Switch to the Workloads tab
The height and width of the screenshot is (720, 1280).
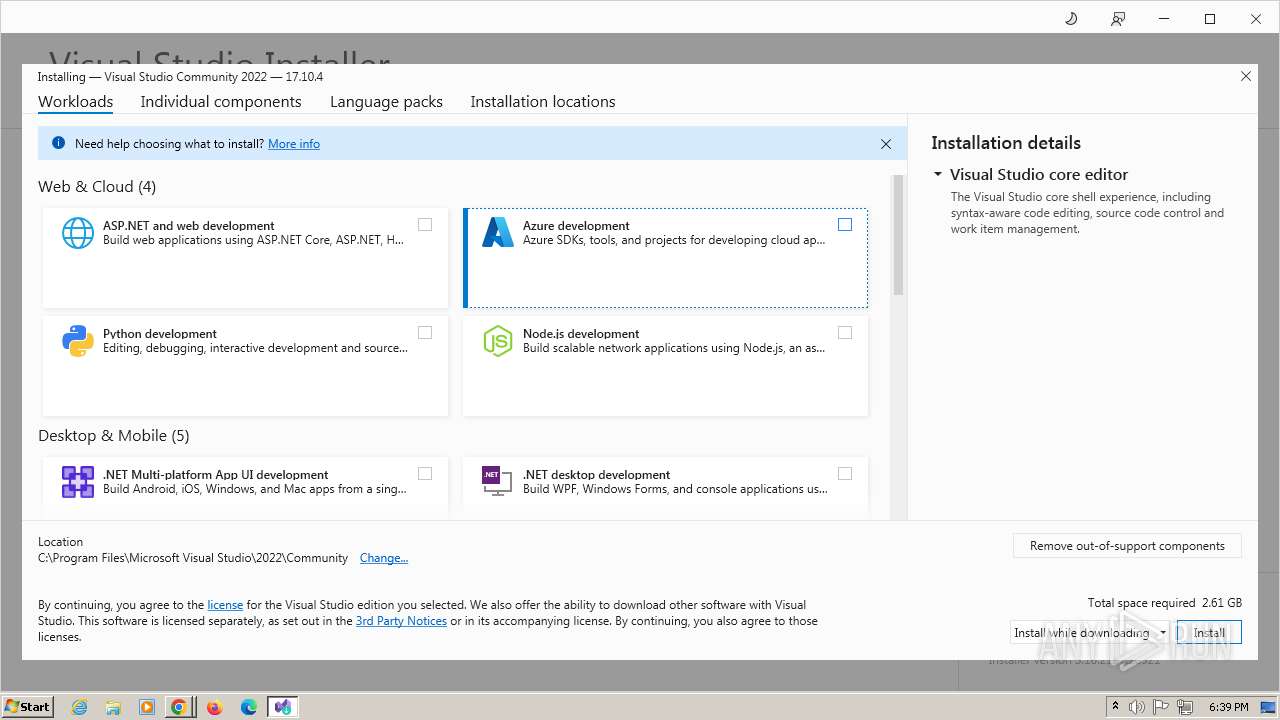(75, 102)
